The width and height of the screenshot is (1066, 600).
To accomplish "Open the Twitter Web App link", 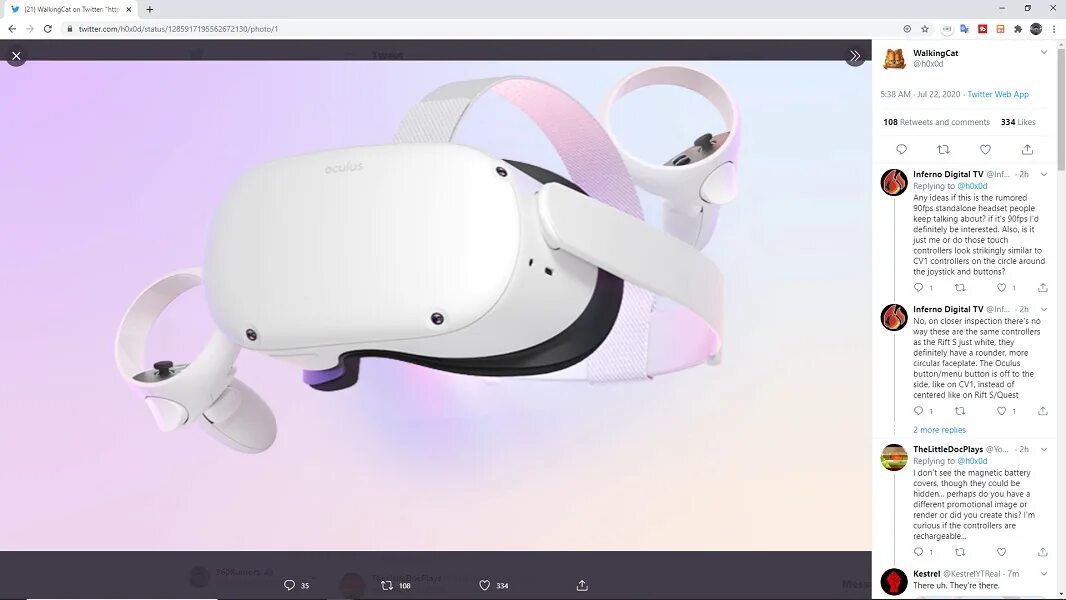I will (998, 94).
